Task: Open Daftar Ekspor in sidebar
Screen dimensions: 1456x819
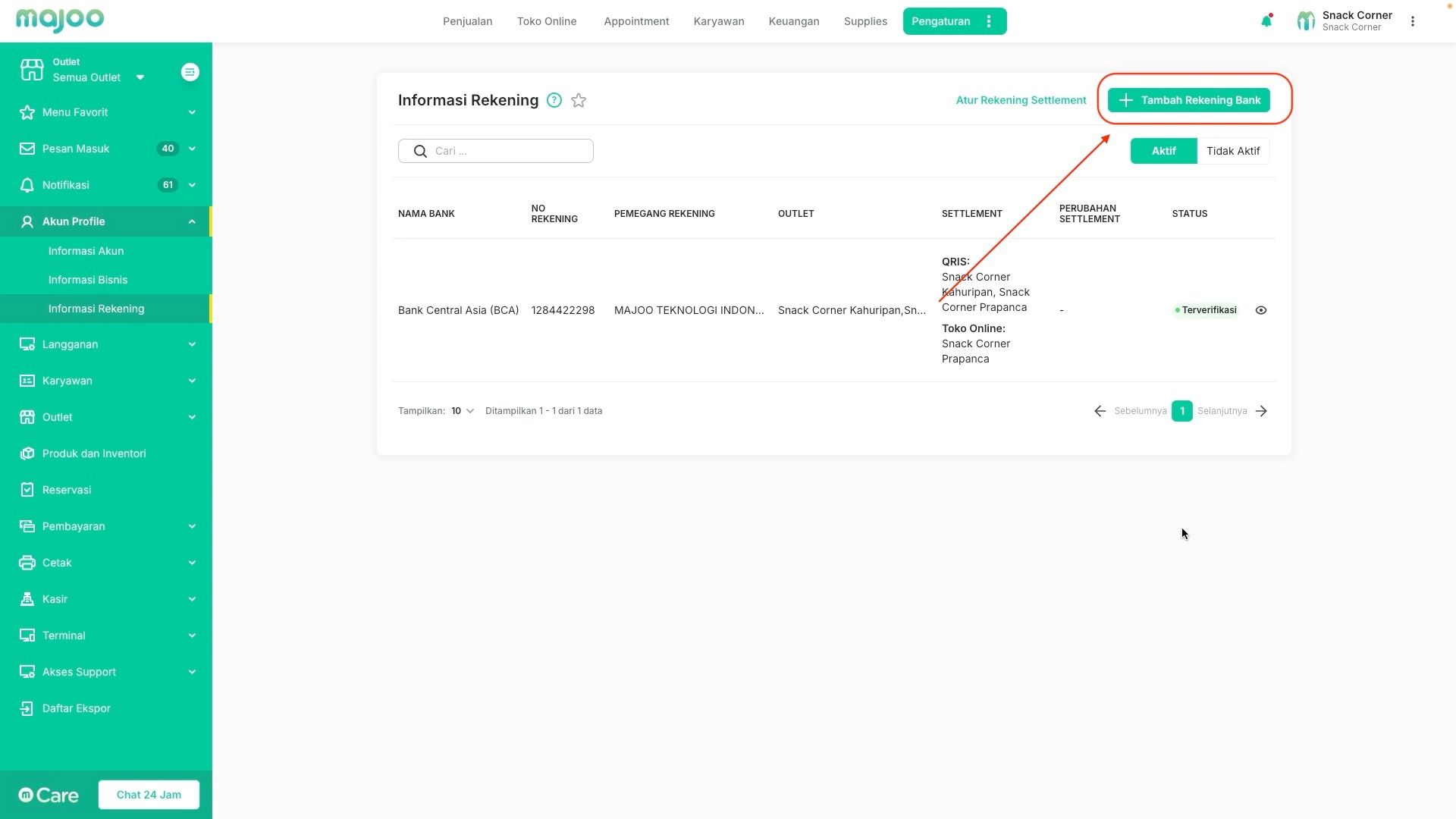Action: click(76, 708)
